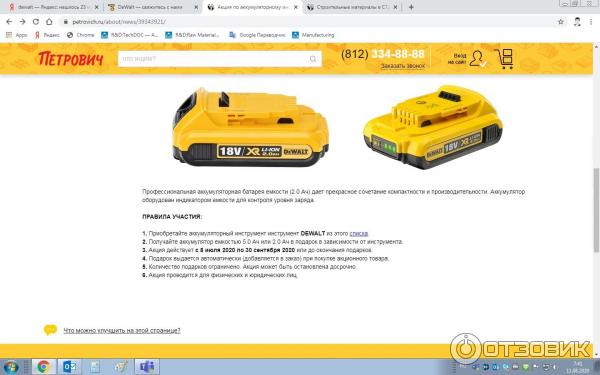
Task: Open the Google Переводчик bookmark
Action: (x=257, y=35)
